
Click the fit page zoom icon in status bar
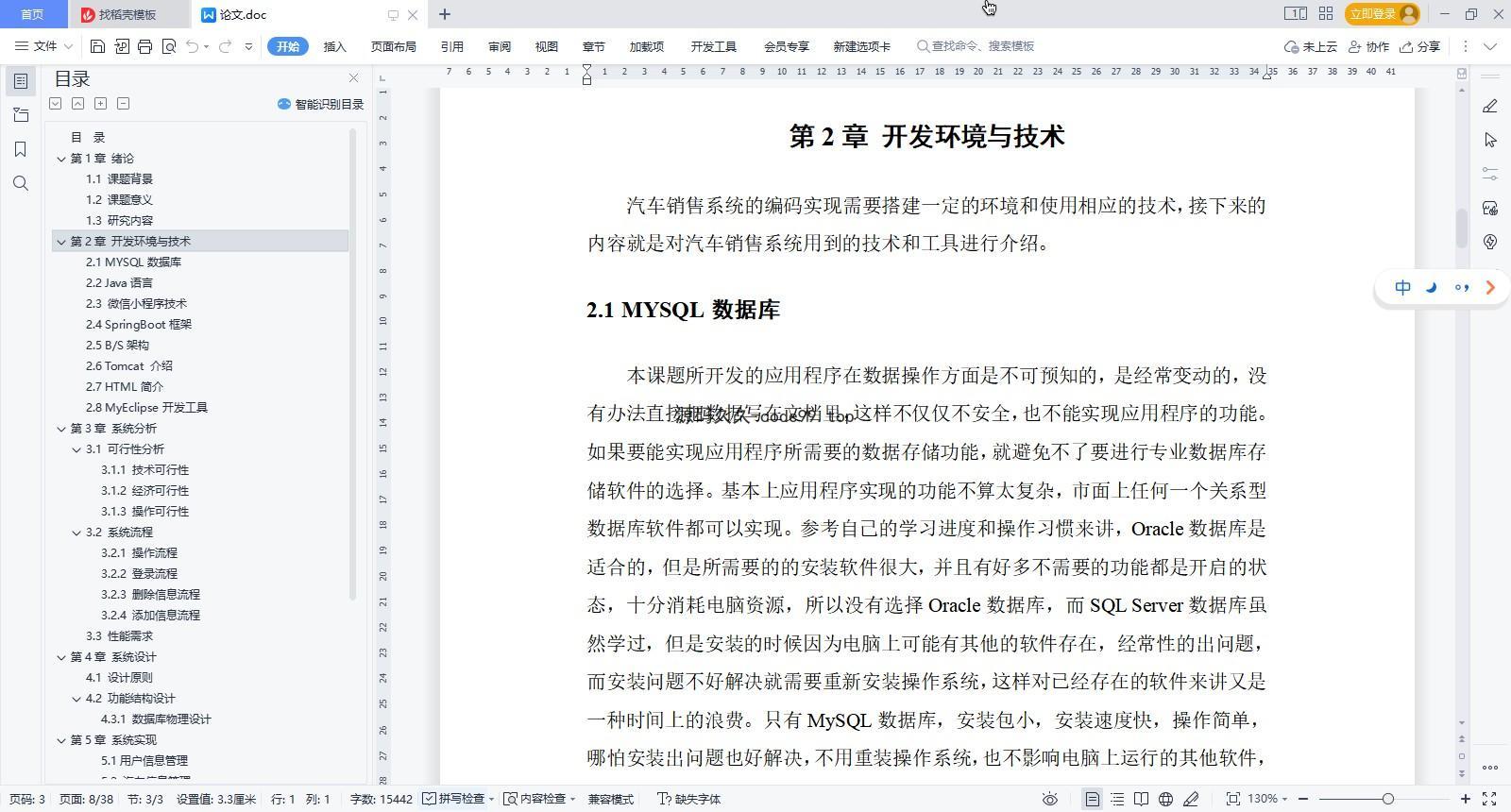pos(1232,799)
